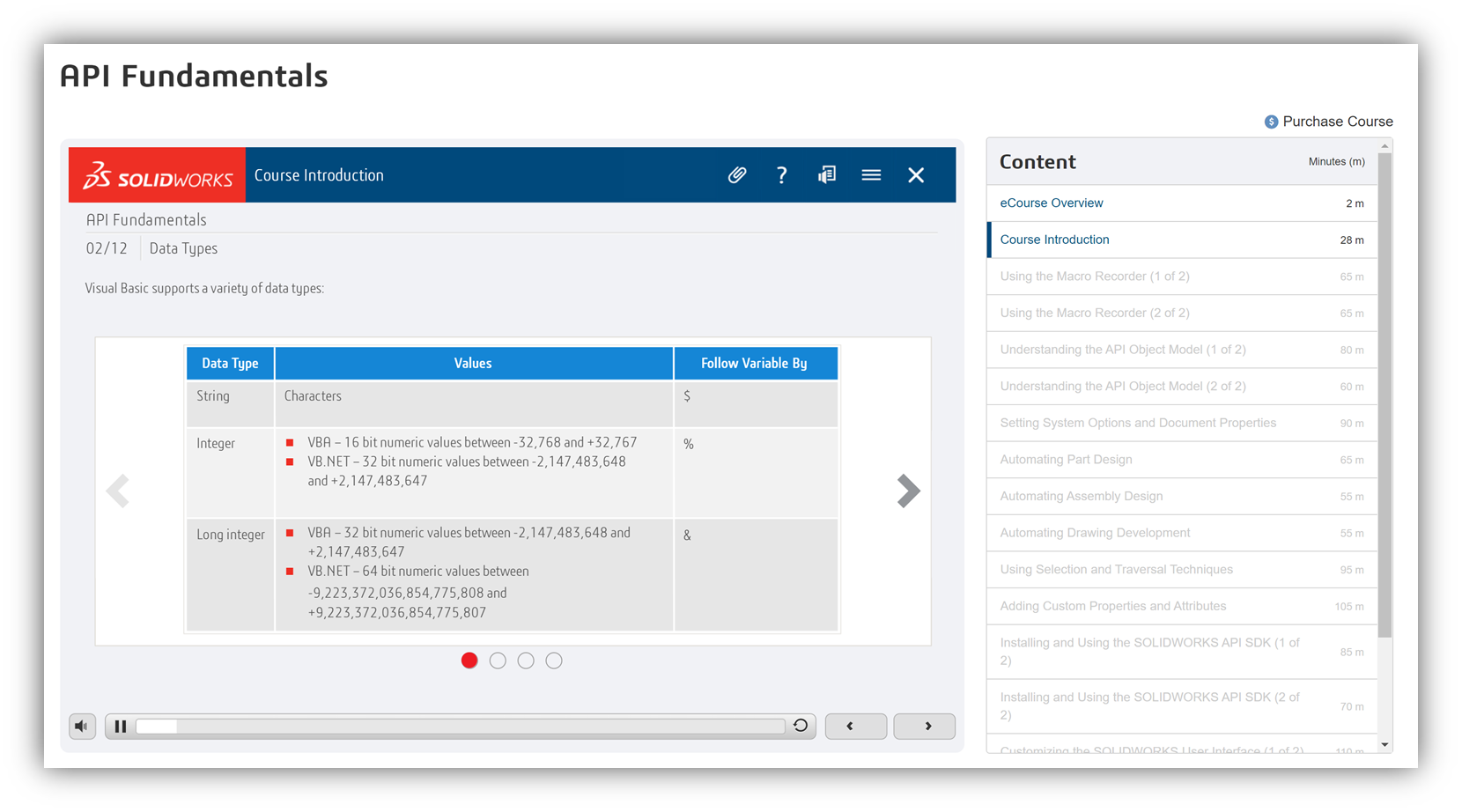1462x812 pixels.
Task: Replay the slide with the reload icon
Action: pyautogui.click(x=801, y=726)
